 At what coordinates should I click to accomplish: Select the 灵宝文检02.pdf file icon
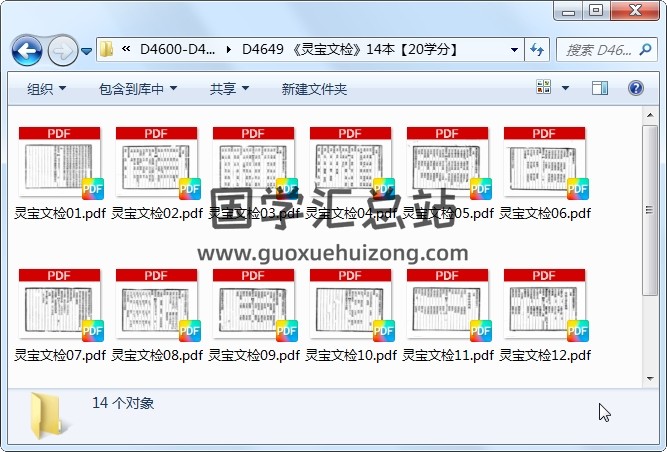157,163
